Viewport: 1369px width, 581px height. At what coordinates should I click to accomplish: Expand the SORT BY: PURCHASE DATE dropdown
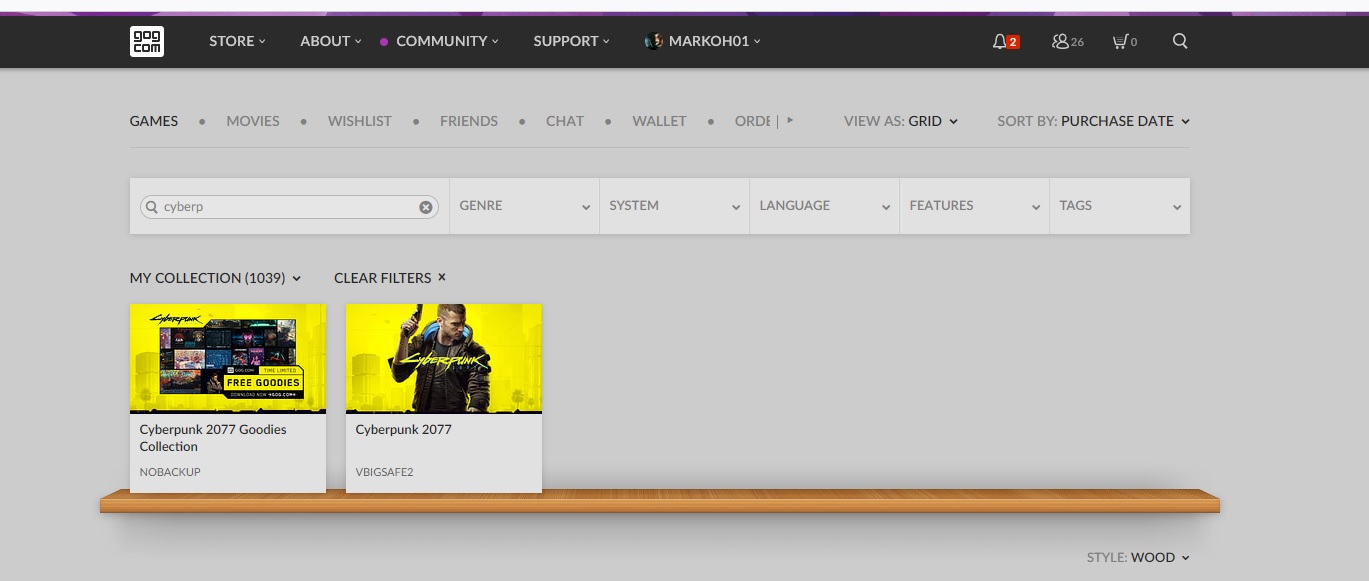coord(1093,121)
